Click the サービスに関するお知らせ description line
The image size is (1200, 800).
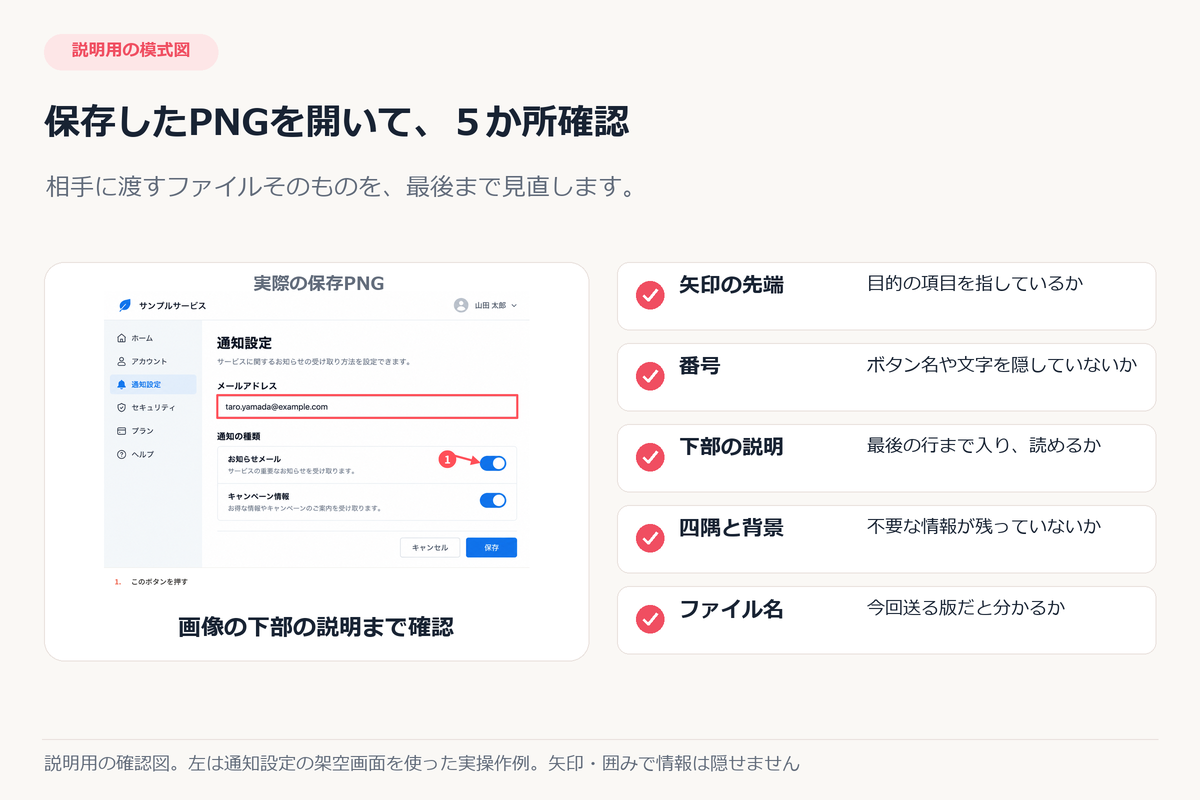point(314,361)
